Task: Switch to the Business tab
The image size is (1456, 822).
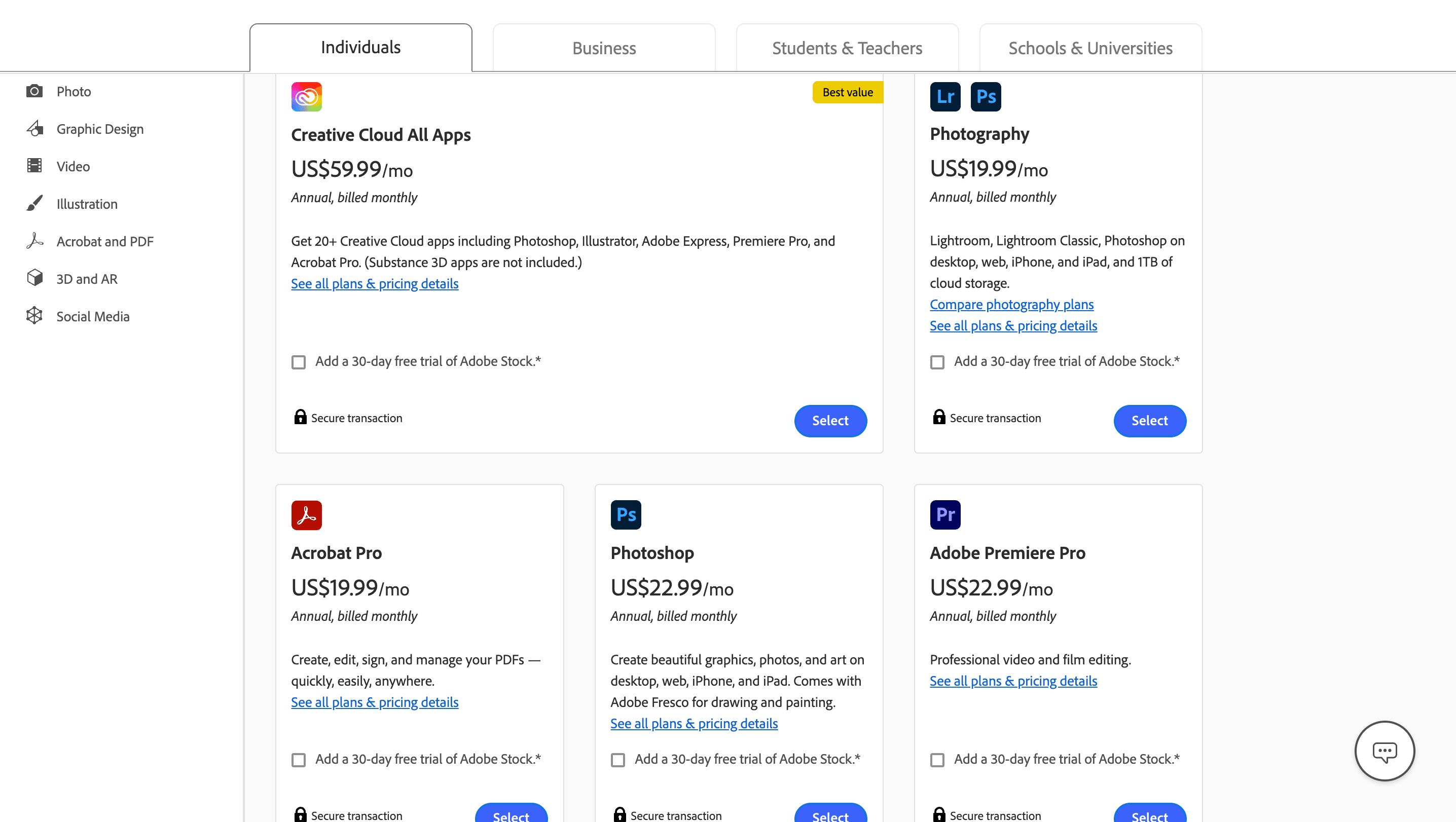Action: [x=604, y=48]
